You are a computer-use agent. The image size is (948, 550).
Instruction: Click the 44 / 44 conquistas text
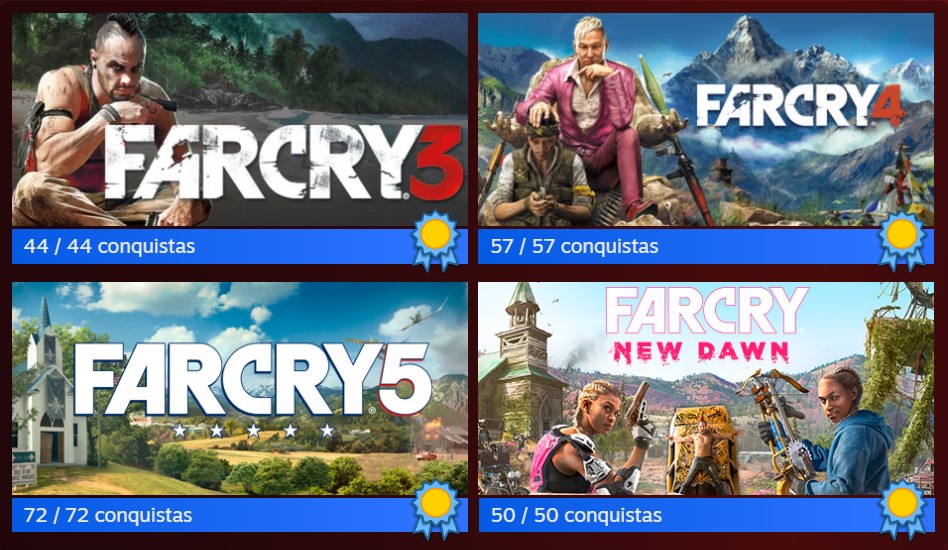pos(109,247)
